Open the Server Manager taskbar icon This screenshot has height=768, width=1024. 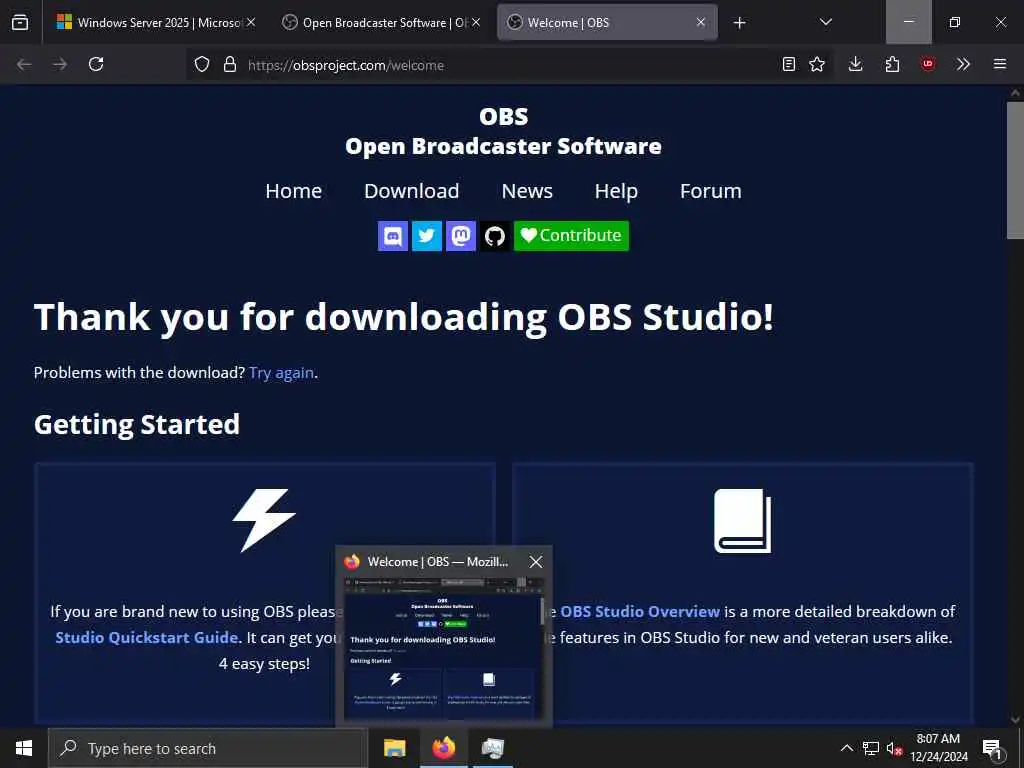[x=492, y=748]
